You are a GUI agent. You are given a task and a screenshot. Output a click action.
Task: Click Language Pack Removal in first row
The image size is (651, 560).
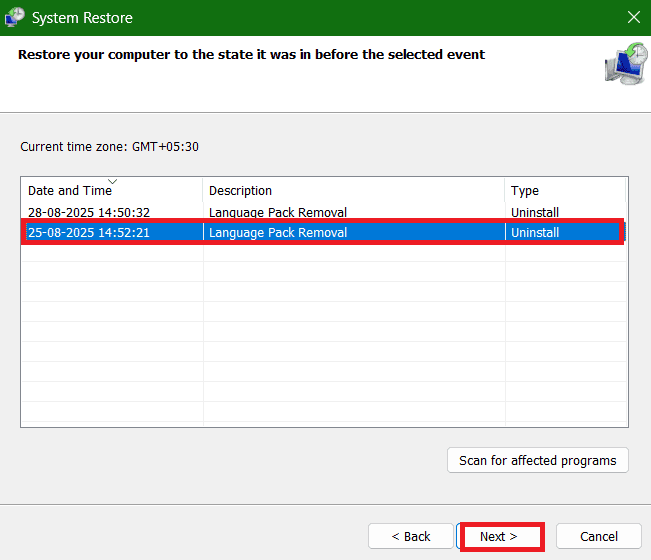pyautogui.click(x=278, y=213)
